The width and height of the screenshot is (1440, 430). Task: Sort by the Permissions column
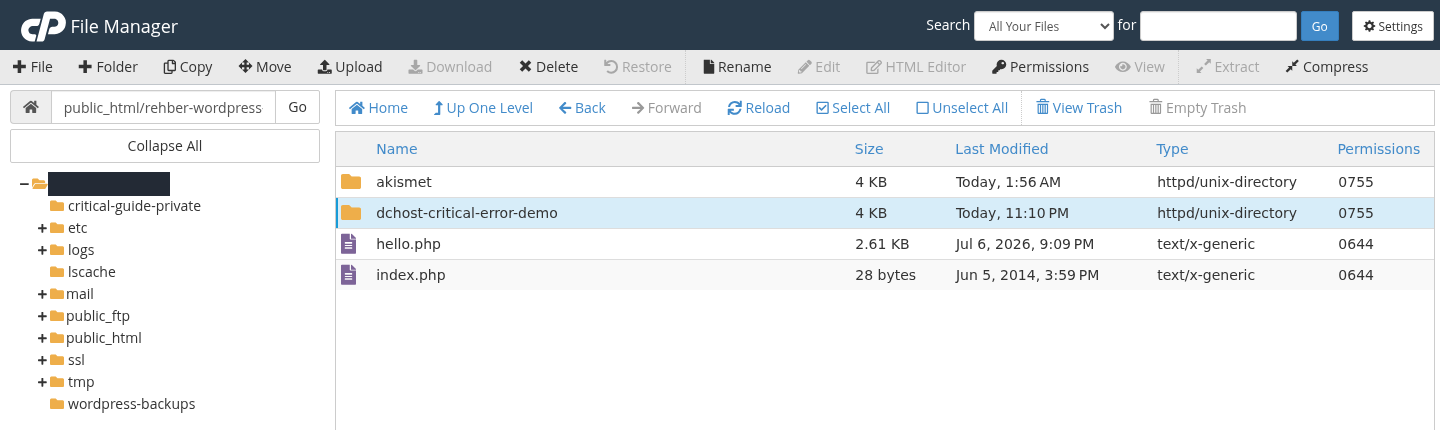click(1378, 149)
